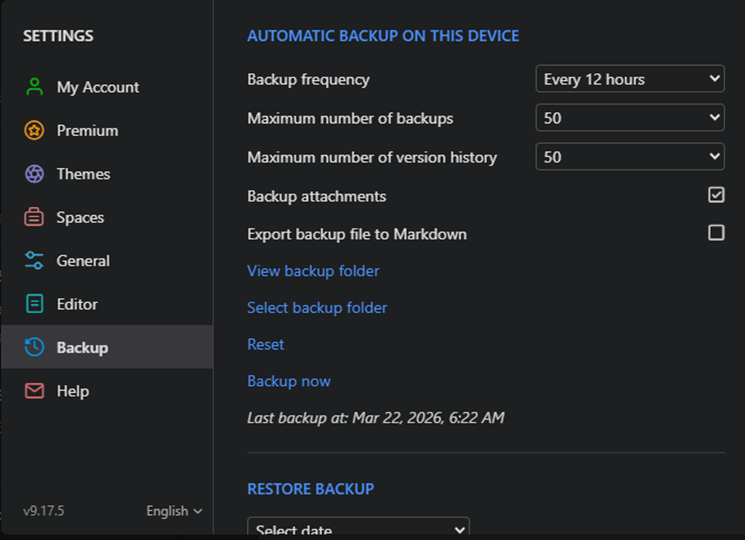Click the My Account person icon
Screen dimensions: 745x540
(x=35, y=87)
